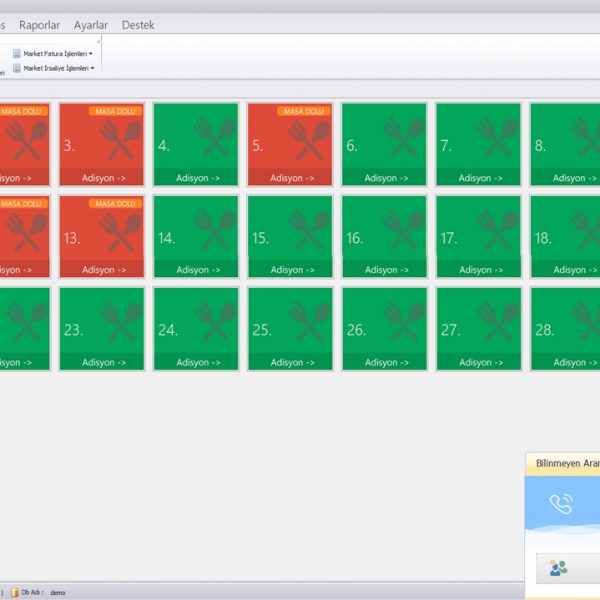Click MASA DOLU badge on table 5
The width and height of the screenshot is (600, 600).
tap(303, 111)
